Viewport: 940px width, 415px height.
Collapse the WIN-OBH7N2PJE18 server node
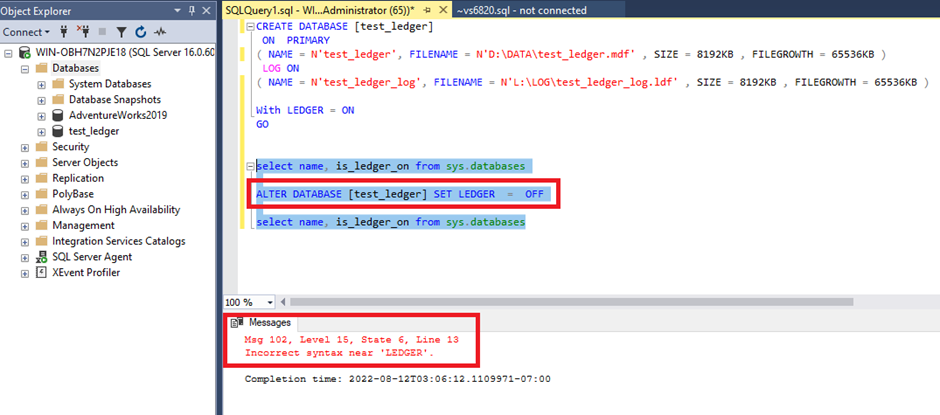[8, 53]
